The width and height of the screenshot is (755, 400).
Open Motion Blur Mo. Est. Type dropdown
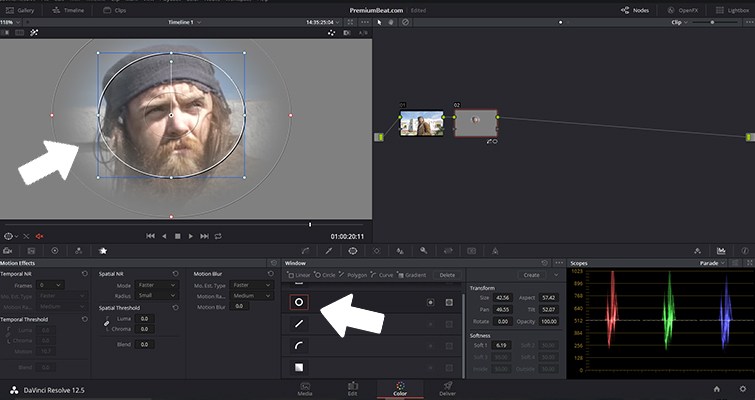(x=251, y=285)
